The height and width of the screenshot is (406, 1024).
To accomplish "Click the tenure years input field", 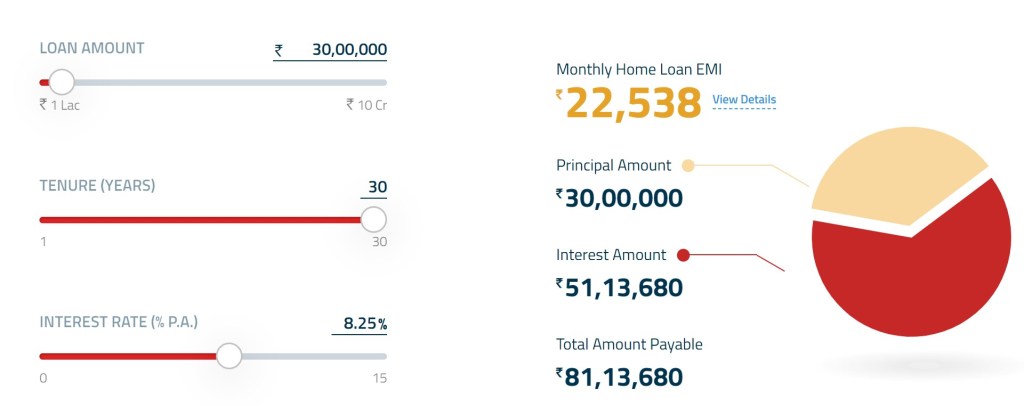I will pyautogui.click(x=377, y=187).
